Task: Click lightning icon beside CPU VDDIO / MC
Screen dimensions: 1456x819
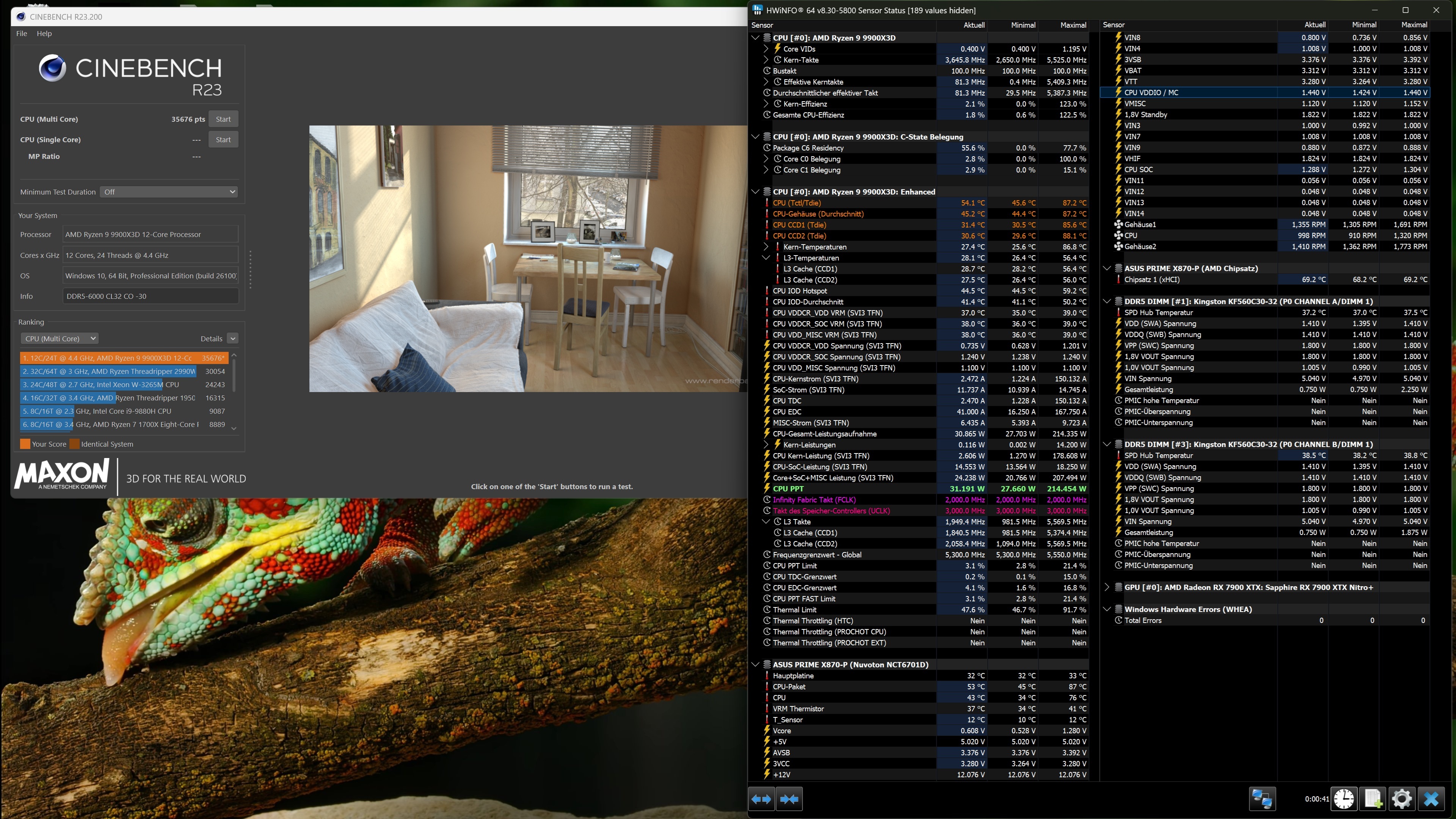Action: pyautogui.click(x=1118, y=92)
